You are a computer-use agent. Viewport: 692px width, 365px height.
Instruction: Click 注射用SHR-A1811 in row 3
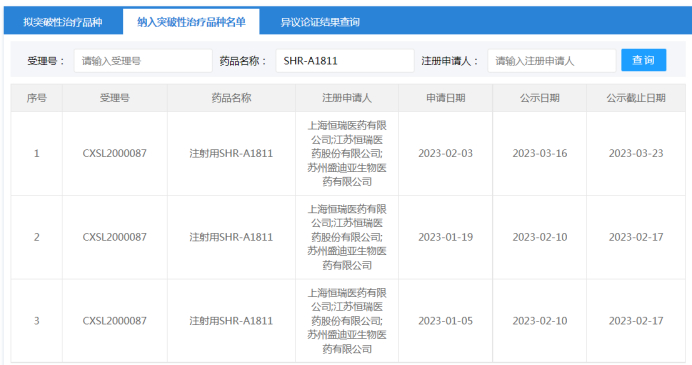click(231, 321)
